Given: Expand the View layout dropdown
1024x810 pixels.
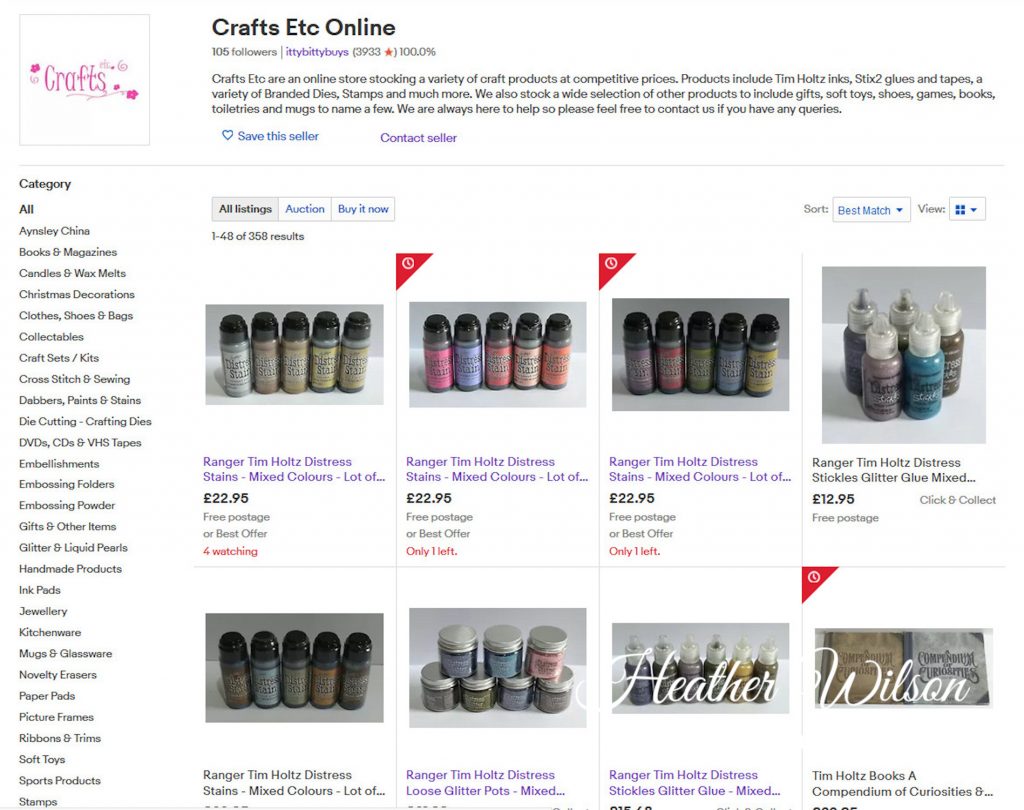Looking at the screenshot, I should [967, 210].
